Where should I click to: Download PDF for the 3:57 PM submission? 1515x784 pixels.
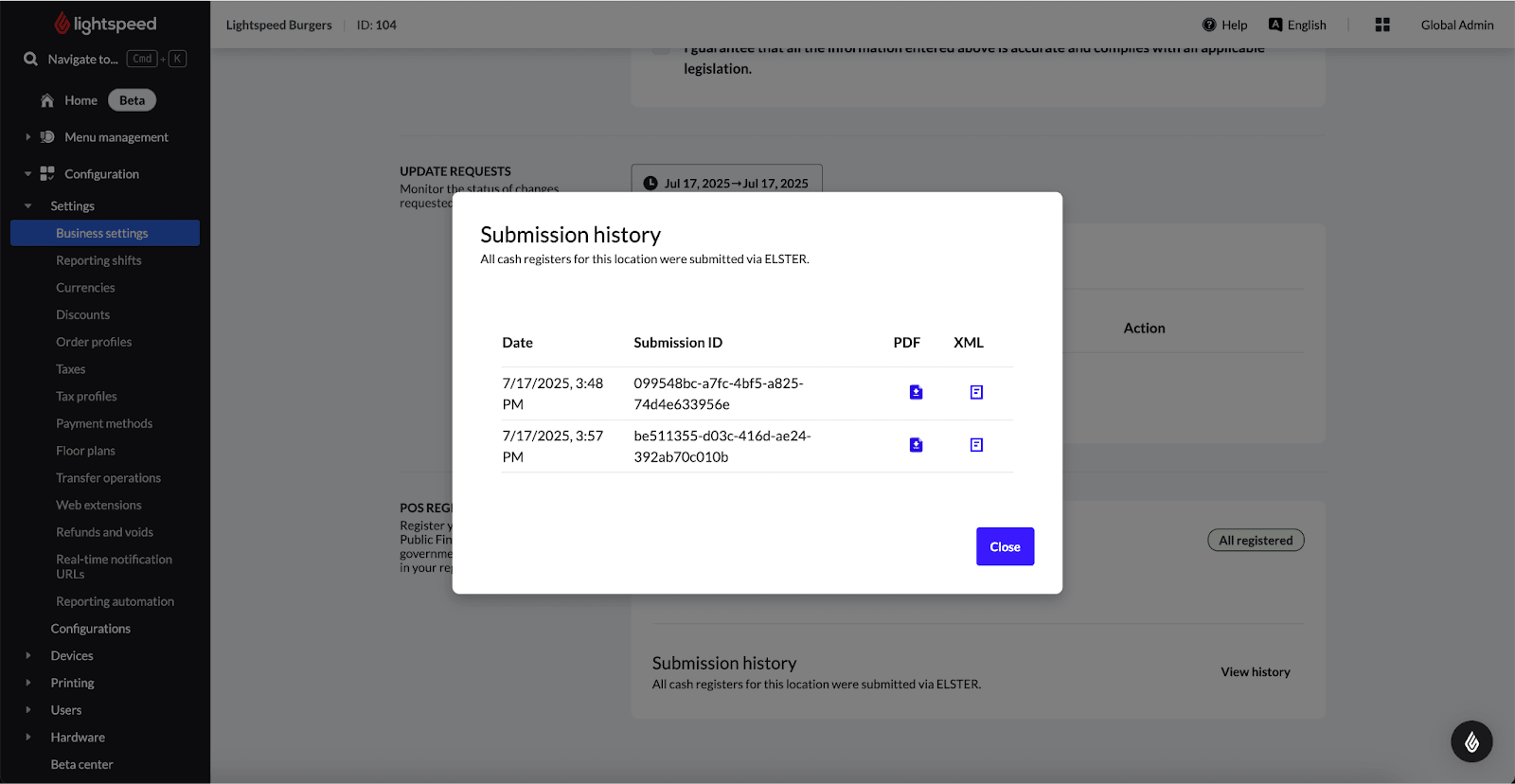[x=916, y=445]
